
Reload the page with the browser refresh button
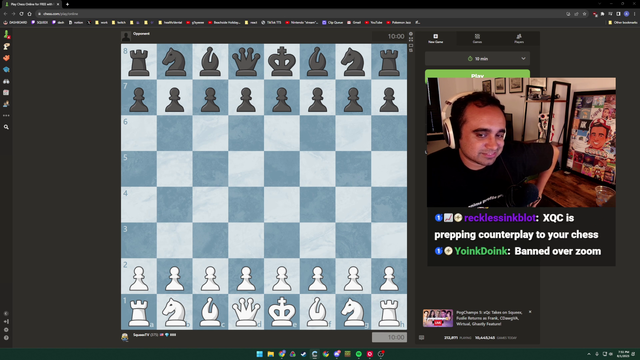point(21,14)
